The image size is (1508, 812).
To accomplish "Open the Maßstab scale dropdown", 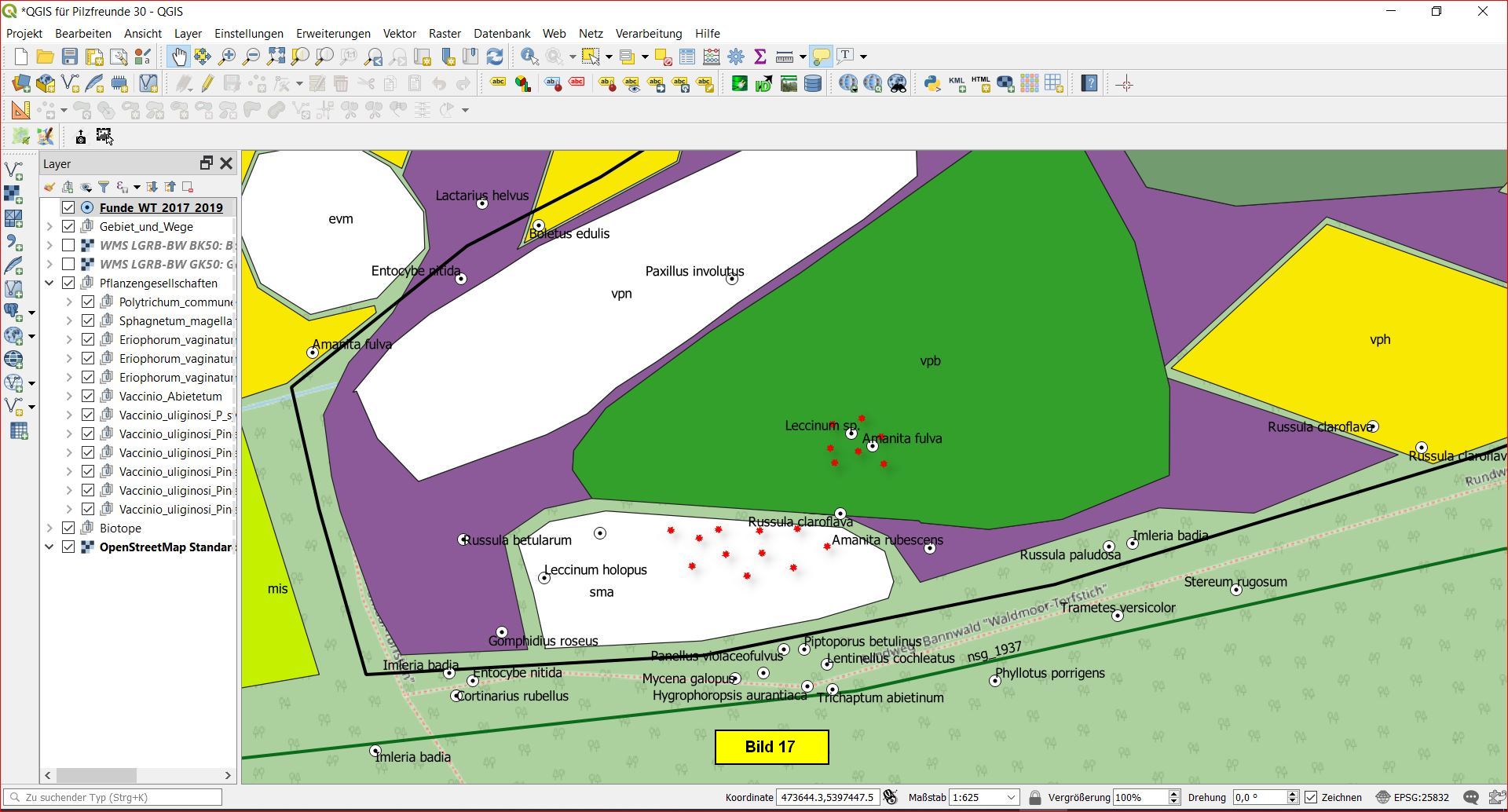I will coord(1012,797).
